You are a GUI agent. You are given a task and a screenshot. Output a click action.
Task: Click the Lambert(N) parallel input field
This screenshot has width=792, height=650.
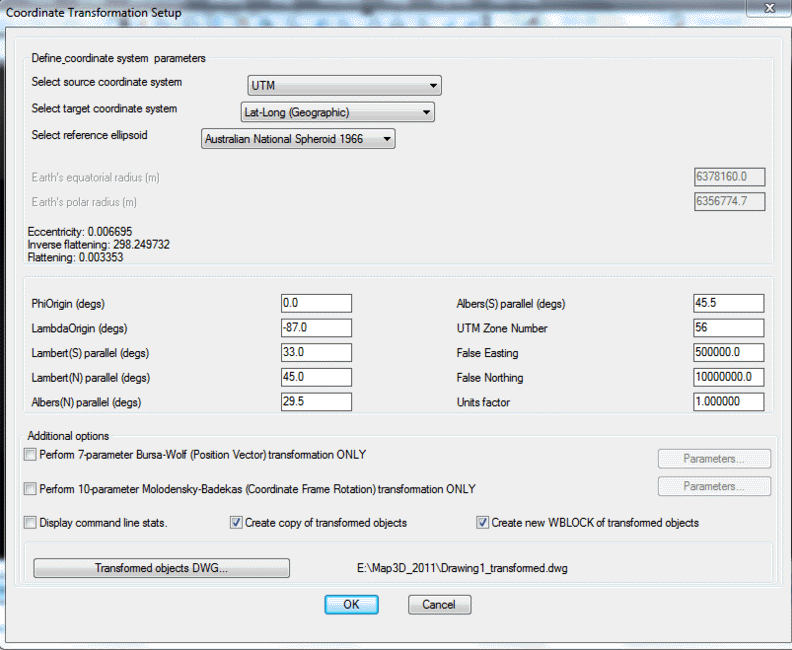[316, 377]
